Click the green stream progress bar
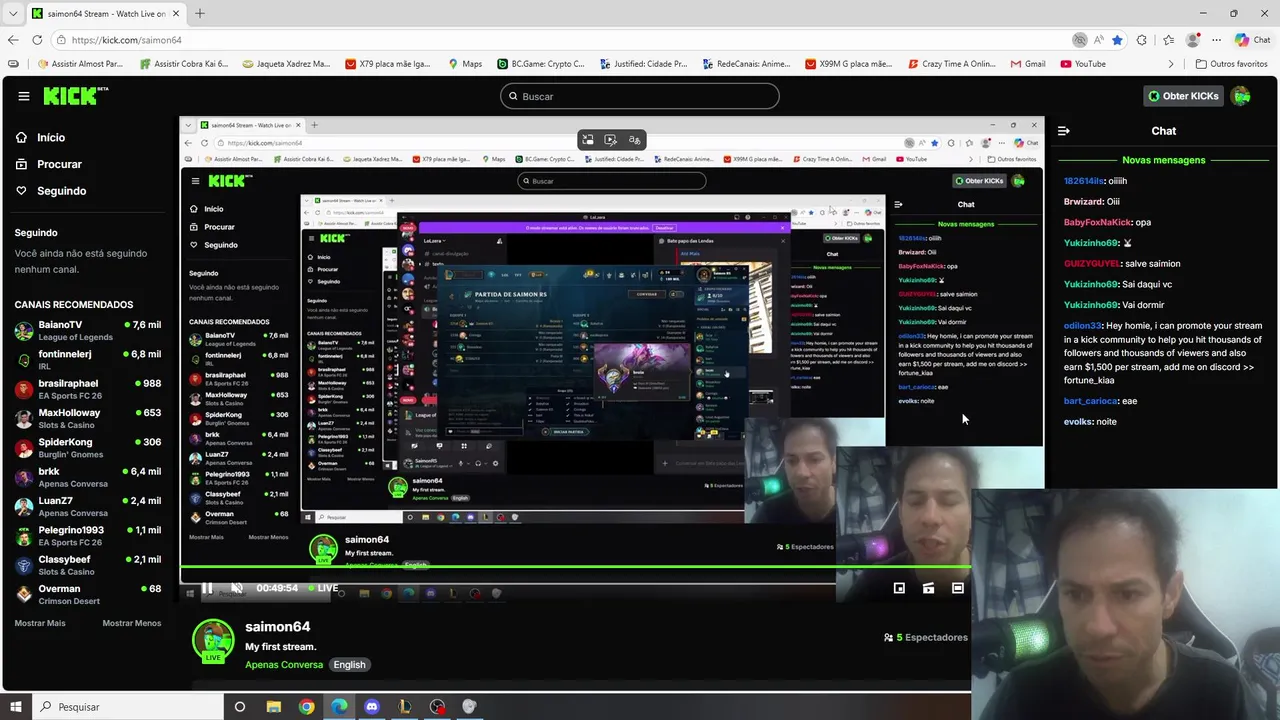This screenshot has width=1280, height=720. (x=575, y=568)
